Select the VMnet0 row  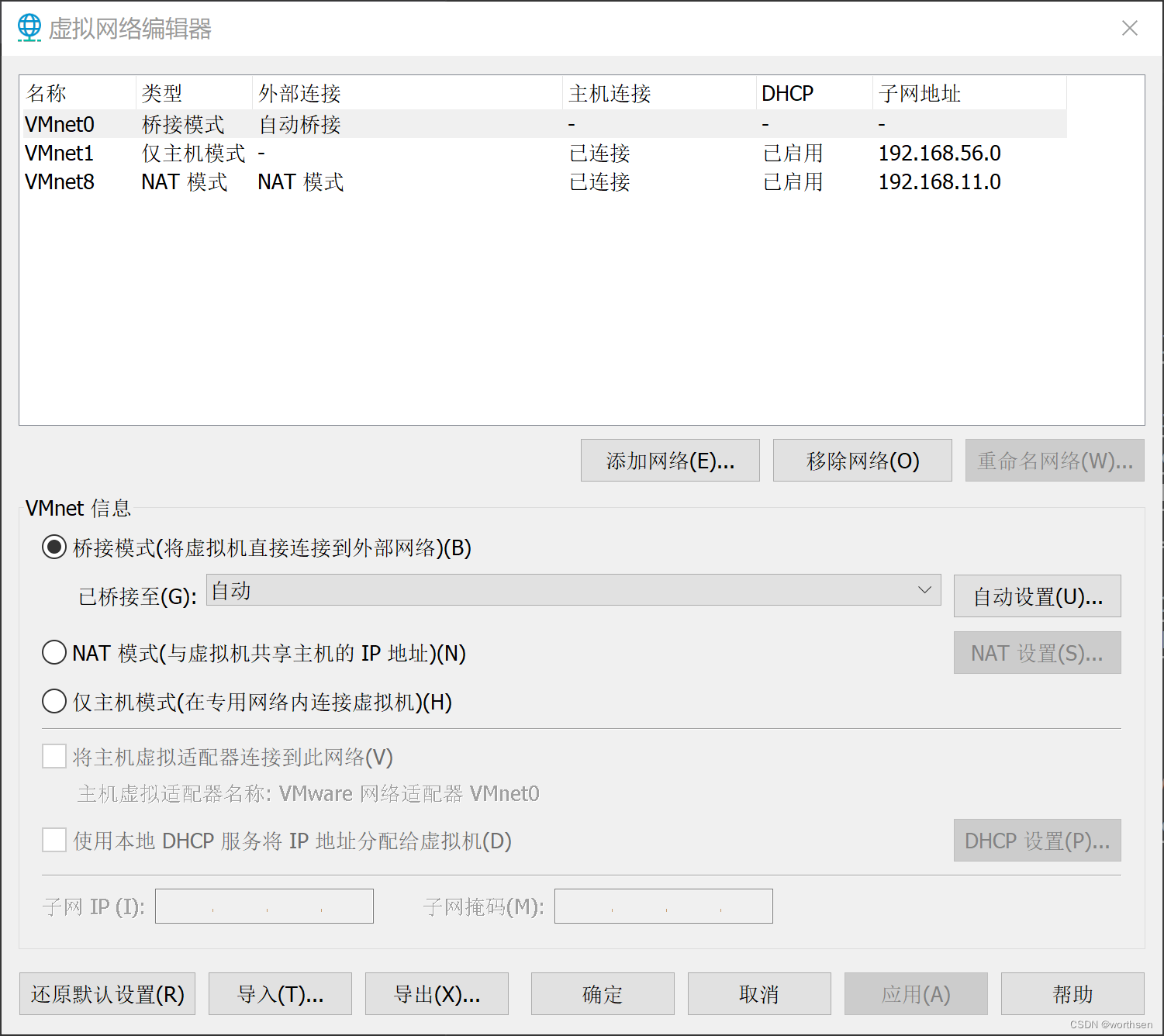pyautogui.click(x=544, y=124)
